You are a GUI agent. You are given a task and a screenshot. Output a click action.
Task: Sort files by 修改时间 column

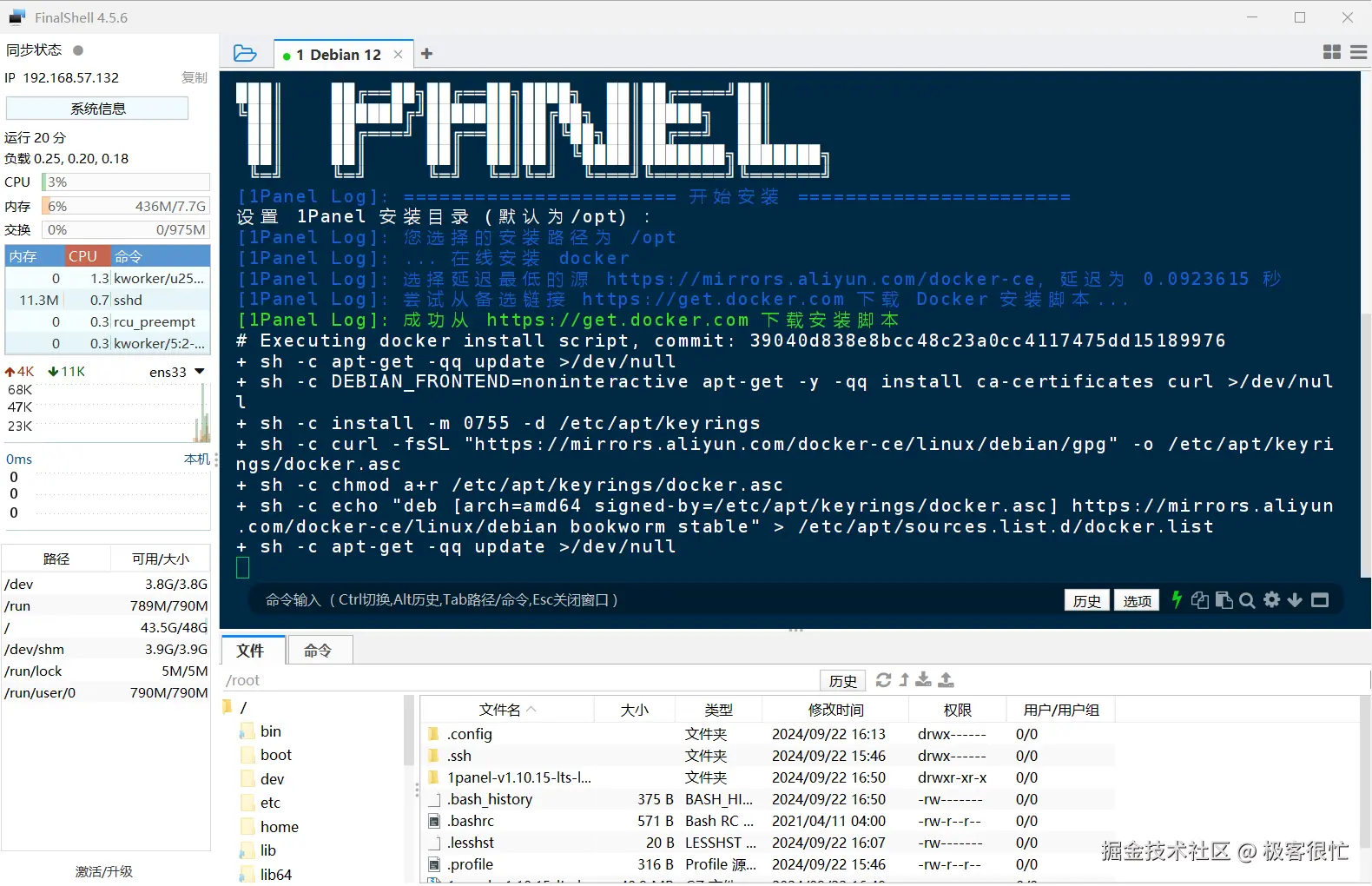(836, 710)
